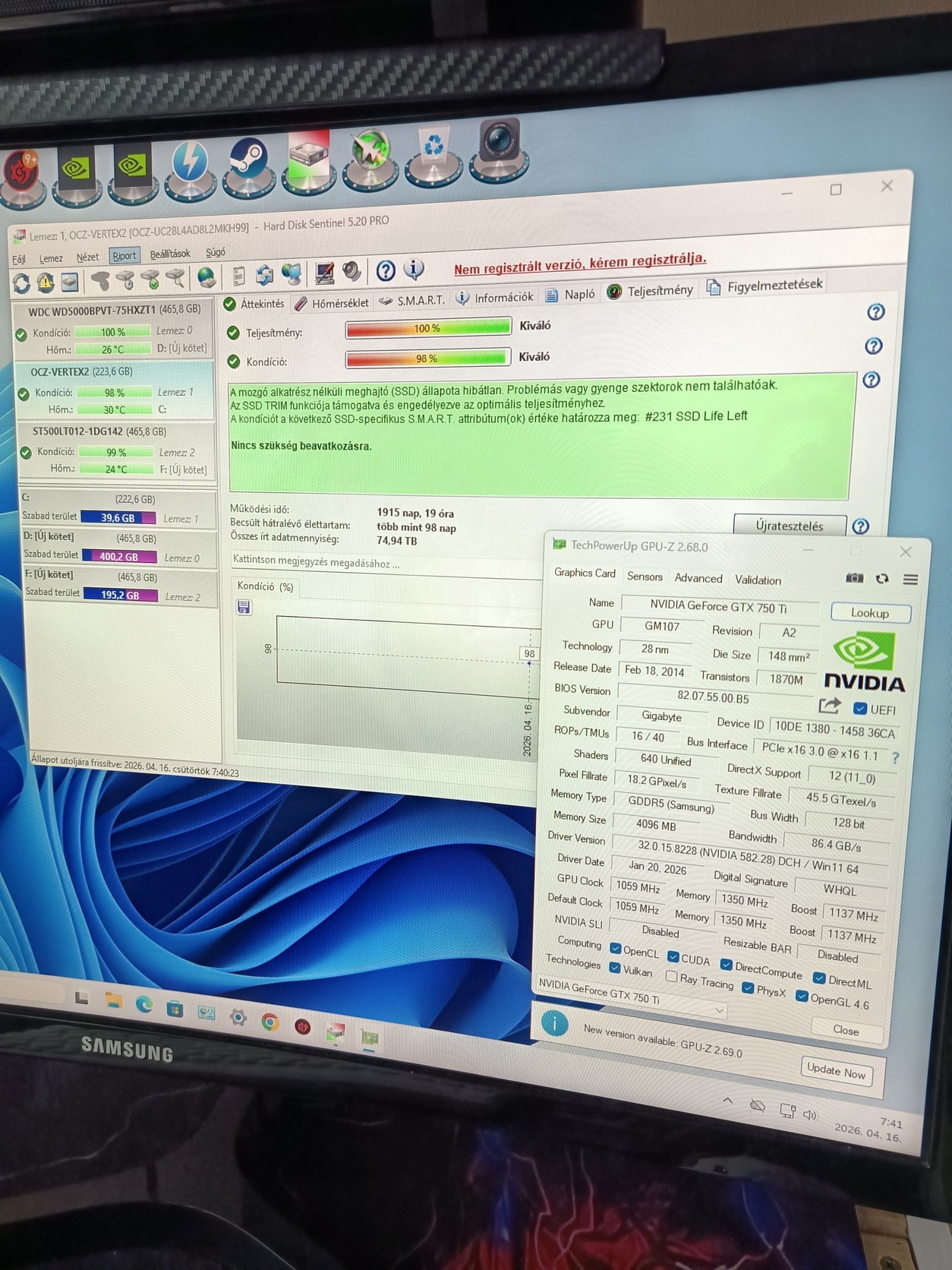Open File Explorer in the taskbar
952x1270 pixels.
pyautogui.click(x=114, y=1000)
